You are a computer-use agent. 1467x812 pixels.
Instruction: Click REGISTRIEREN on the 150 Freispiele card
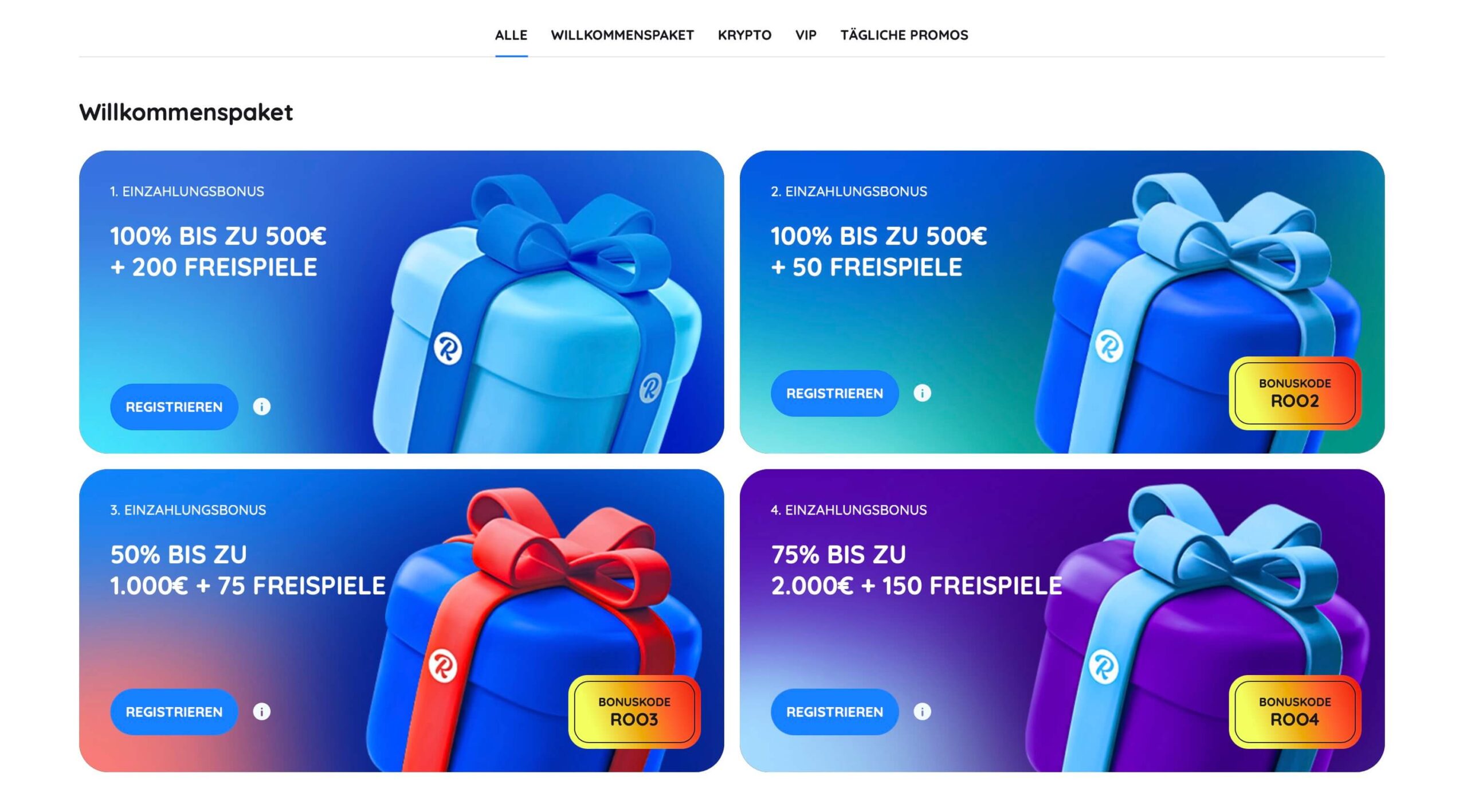click(834, 712)
